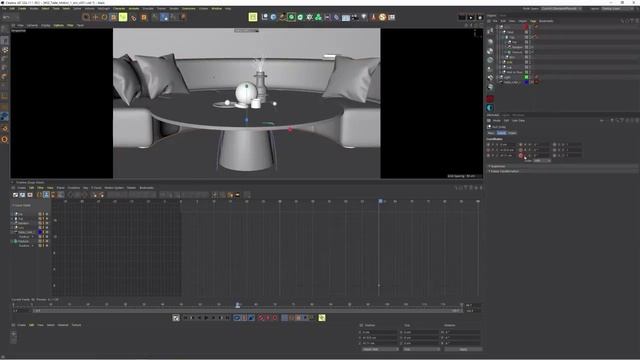Open the Tags menu in Object Manager
This screenshot has height=360, width=640.
coord(533,21)
